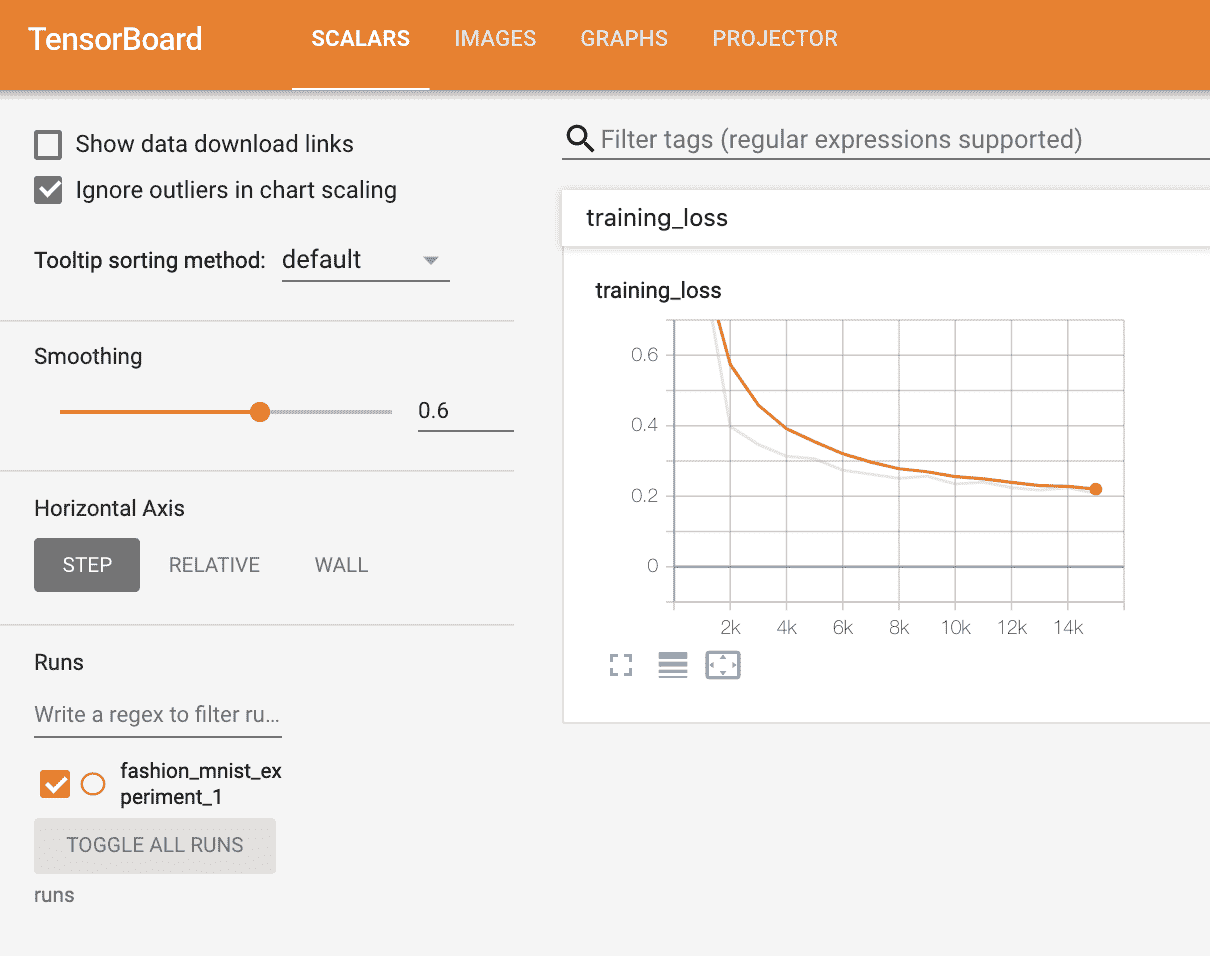Viewport: 1210px width, 956px height.
Task: Select the SCALARS tab
Action: 360,38
